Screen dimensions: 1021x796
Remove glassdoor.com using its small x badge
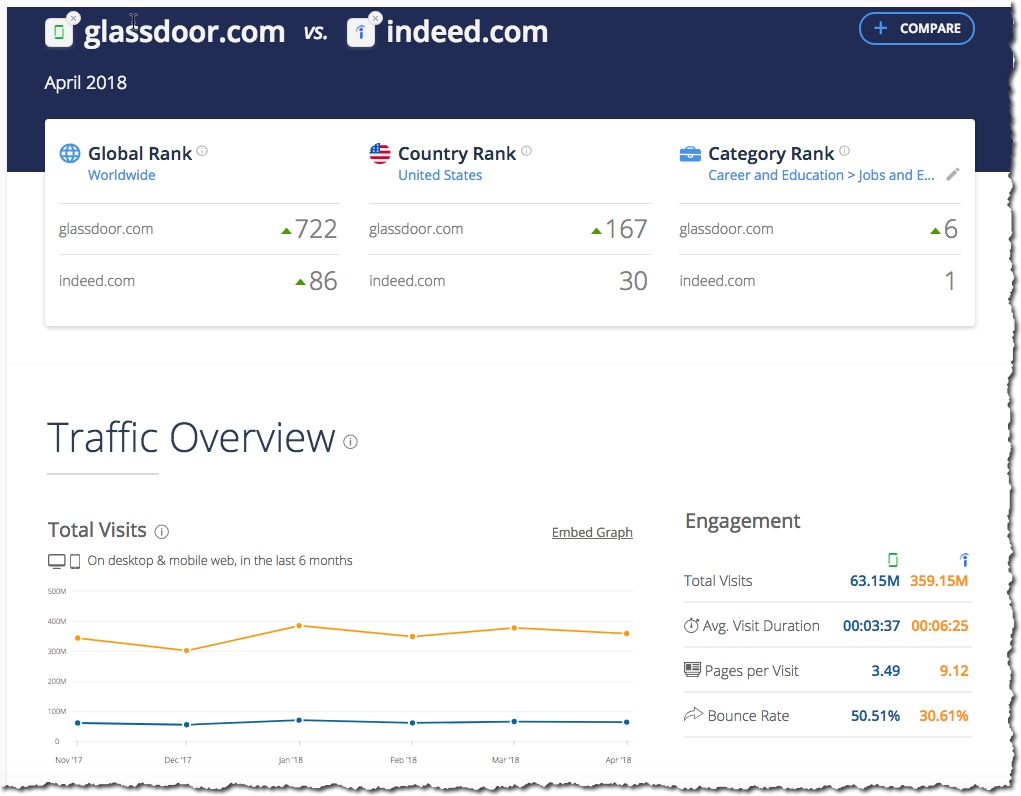point(74,18)
